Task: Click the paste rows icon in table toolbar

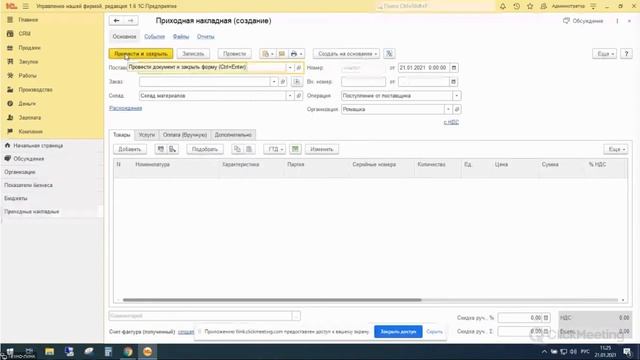Action: tap(249, 149)
